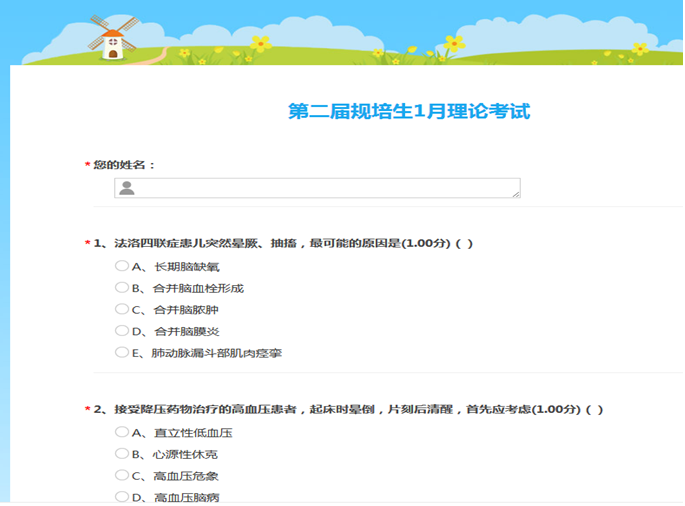Click the exam title 第二届规培生1月理论考试

pyautogui.click(x=408, y=111)
